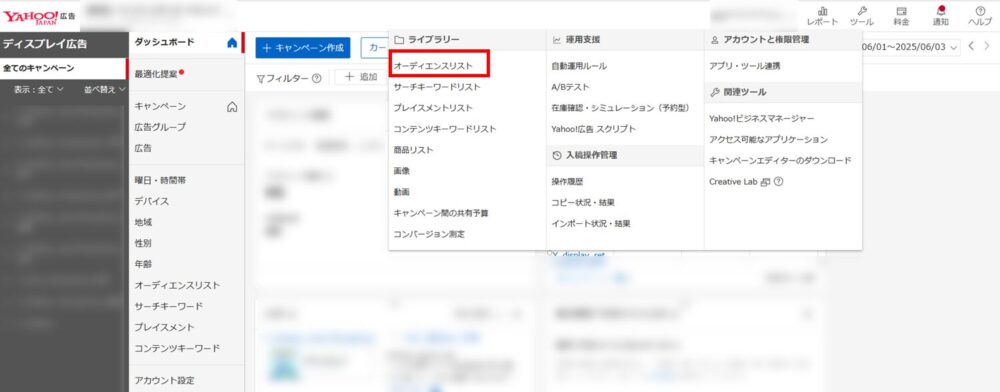The height and width of the screenshot is (392, 1000).
Task: Expand the 表示：全て dropdown
Action: click(x=39, y=90)
